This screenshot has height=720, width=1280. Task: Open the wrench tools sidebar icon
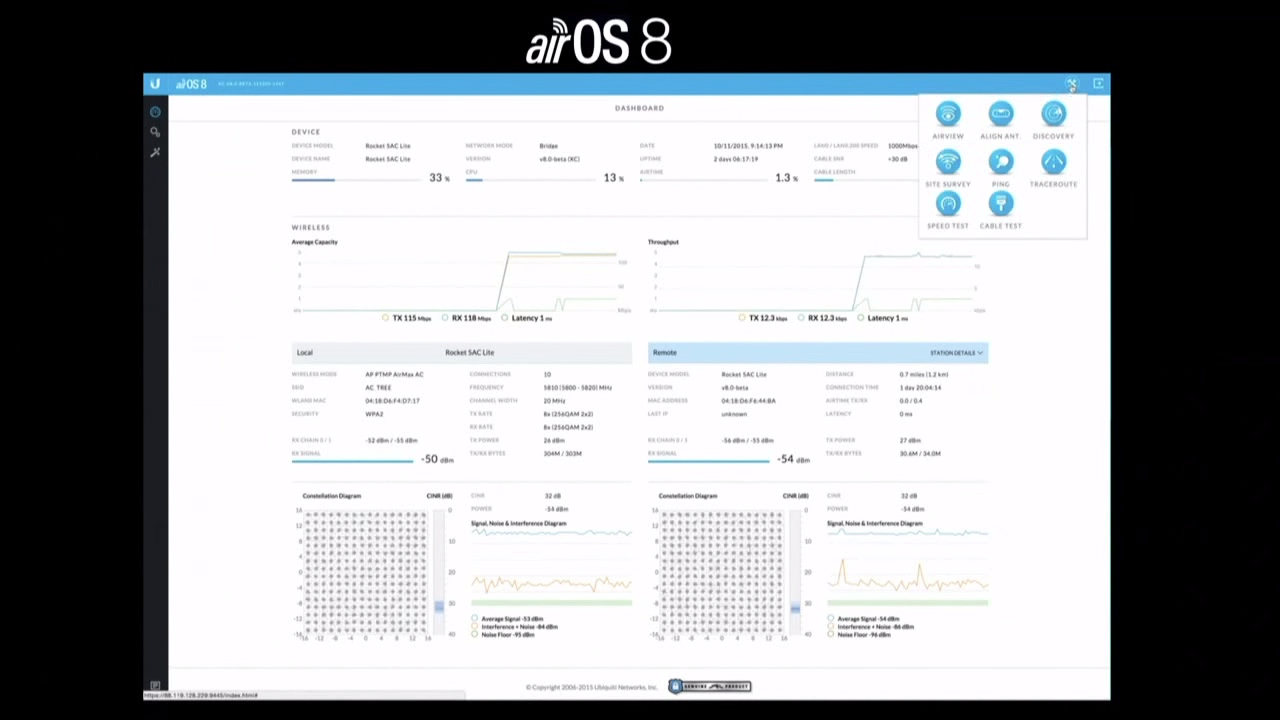(x=155, y=152)
